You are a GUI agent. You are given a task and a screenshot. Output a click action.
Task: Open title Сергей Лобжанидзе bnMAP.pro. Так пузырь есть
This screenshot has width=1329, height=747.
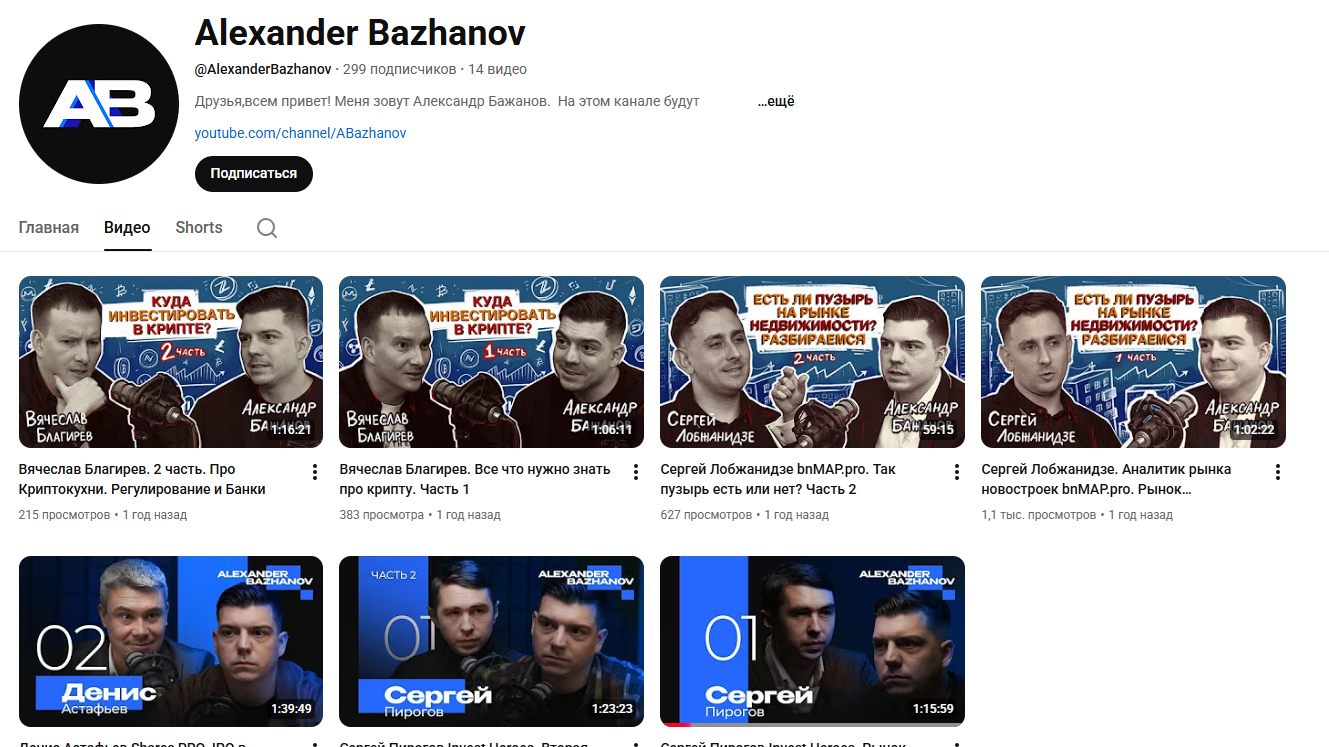[x=779, y=479]
